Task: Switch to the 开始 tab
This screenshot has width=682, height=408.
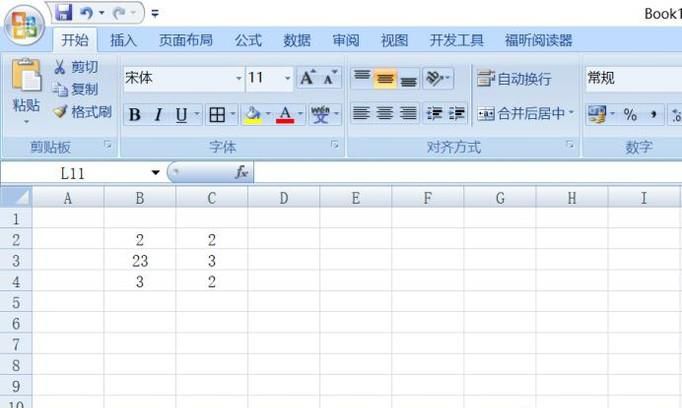Action: coord(75,40)
